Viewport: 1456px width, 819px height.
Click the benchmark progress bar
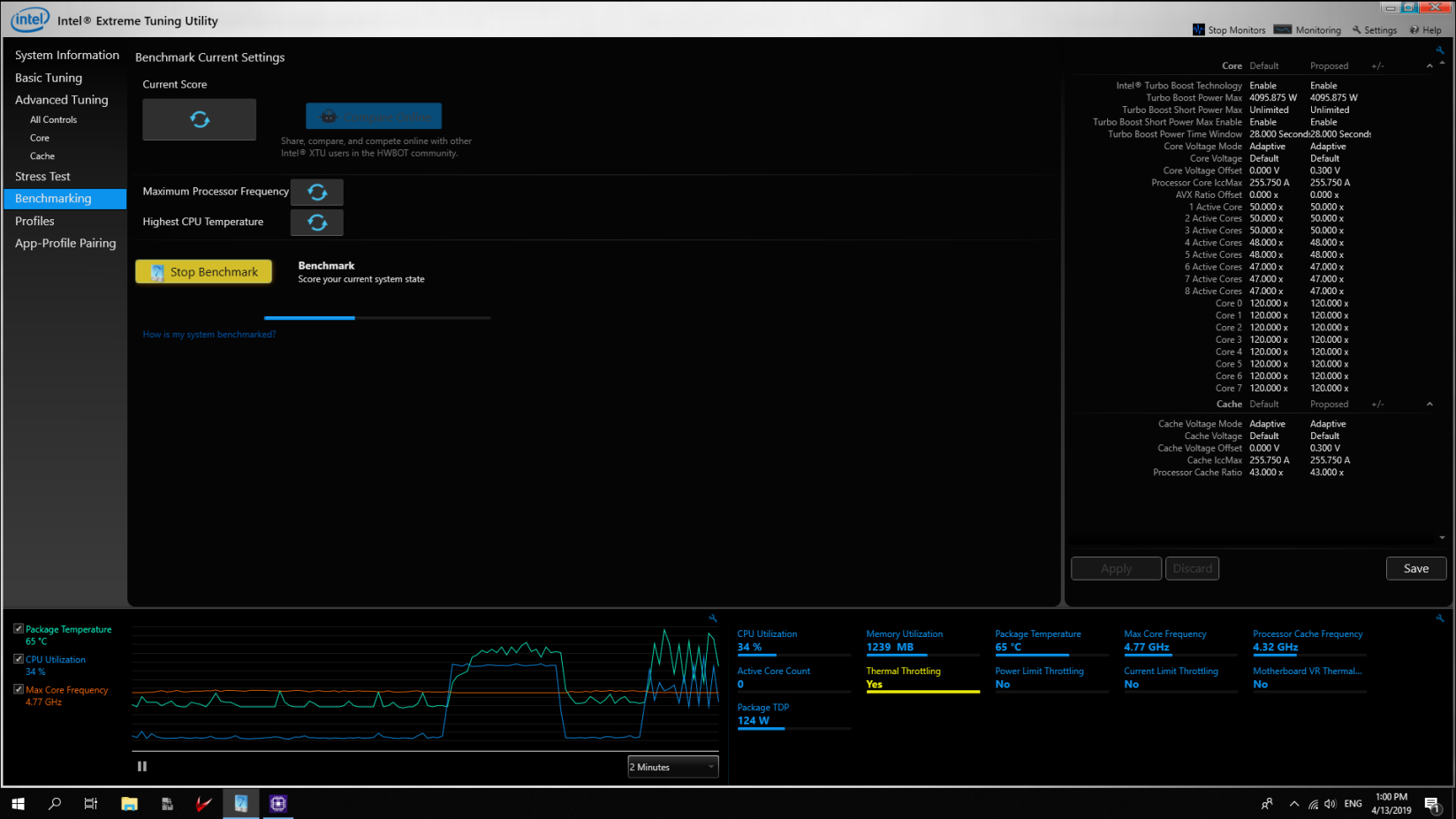coord(378,317)
